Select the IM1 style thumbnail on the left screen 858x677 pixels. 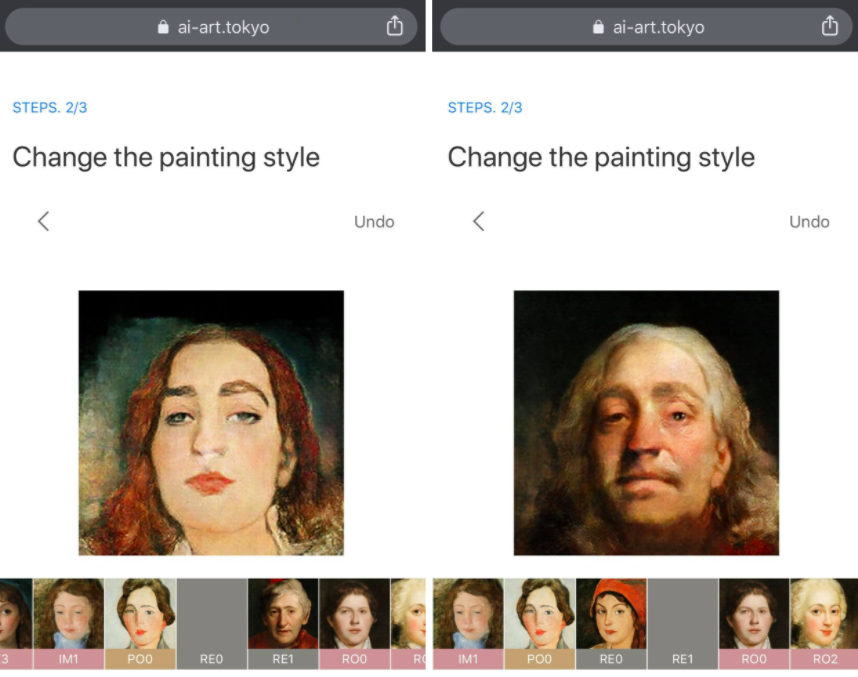tap(69, 624)
